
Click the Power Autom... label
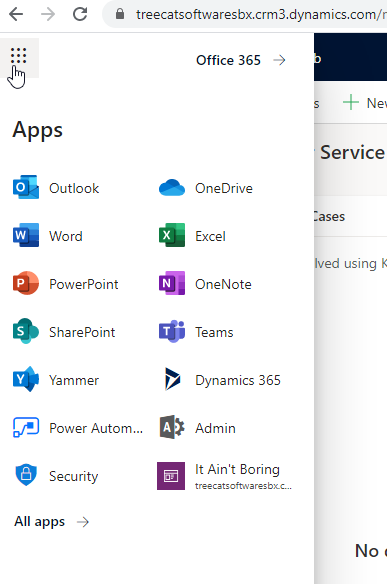(x=96, y=428)
